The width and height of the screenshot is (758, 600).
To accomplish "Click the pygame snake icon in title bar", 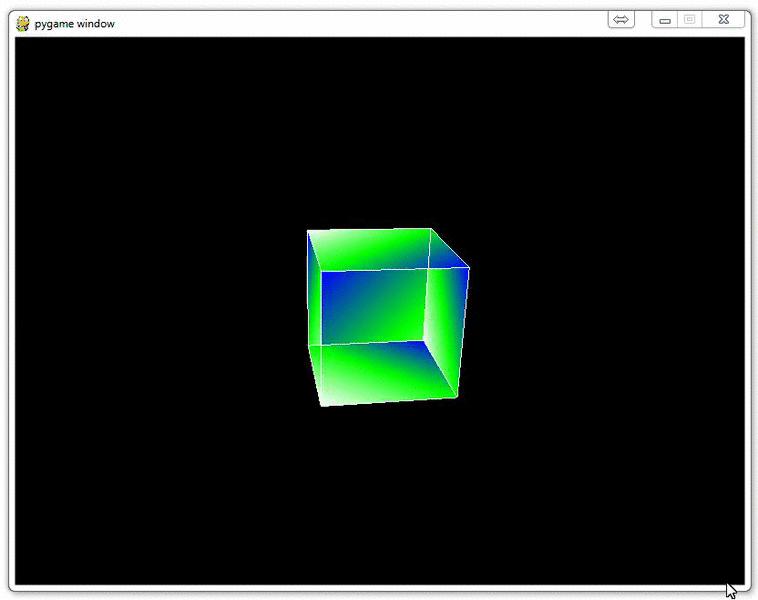I will click(23, 23).
